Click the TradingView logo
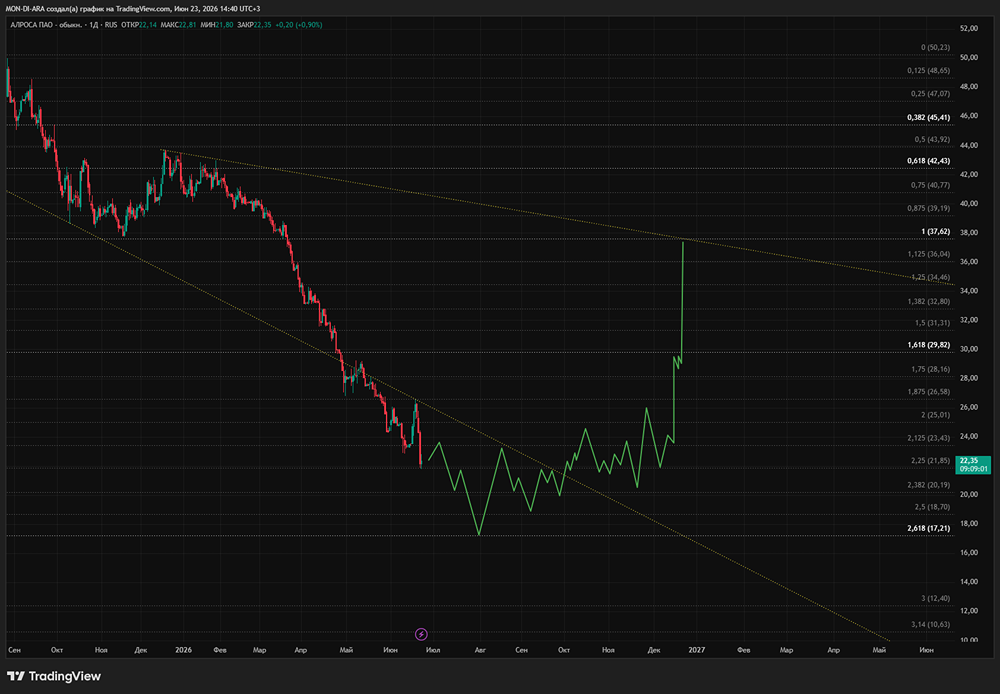Screen dimensions: 1000x694 pos(54,676)
